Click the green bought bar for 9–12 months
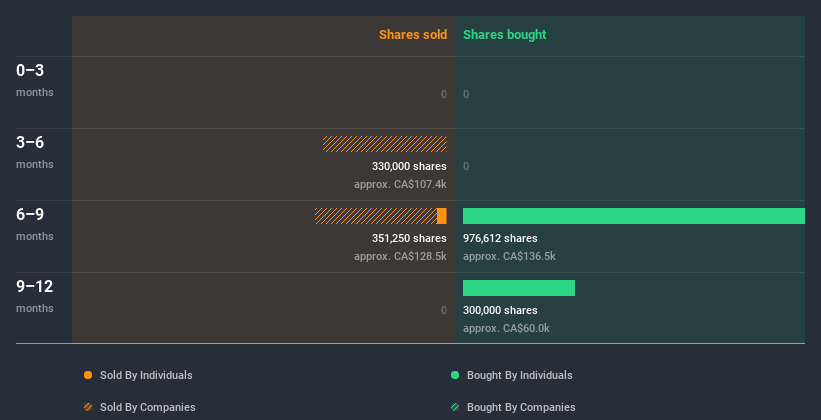 (519, 288)
